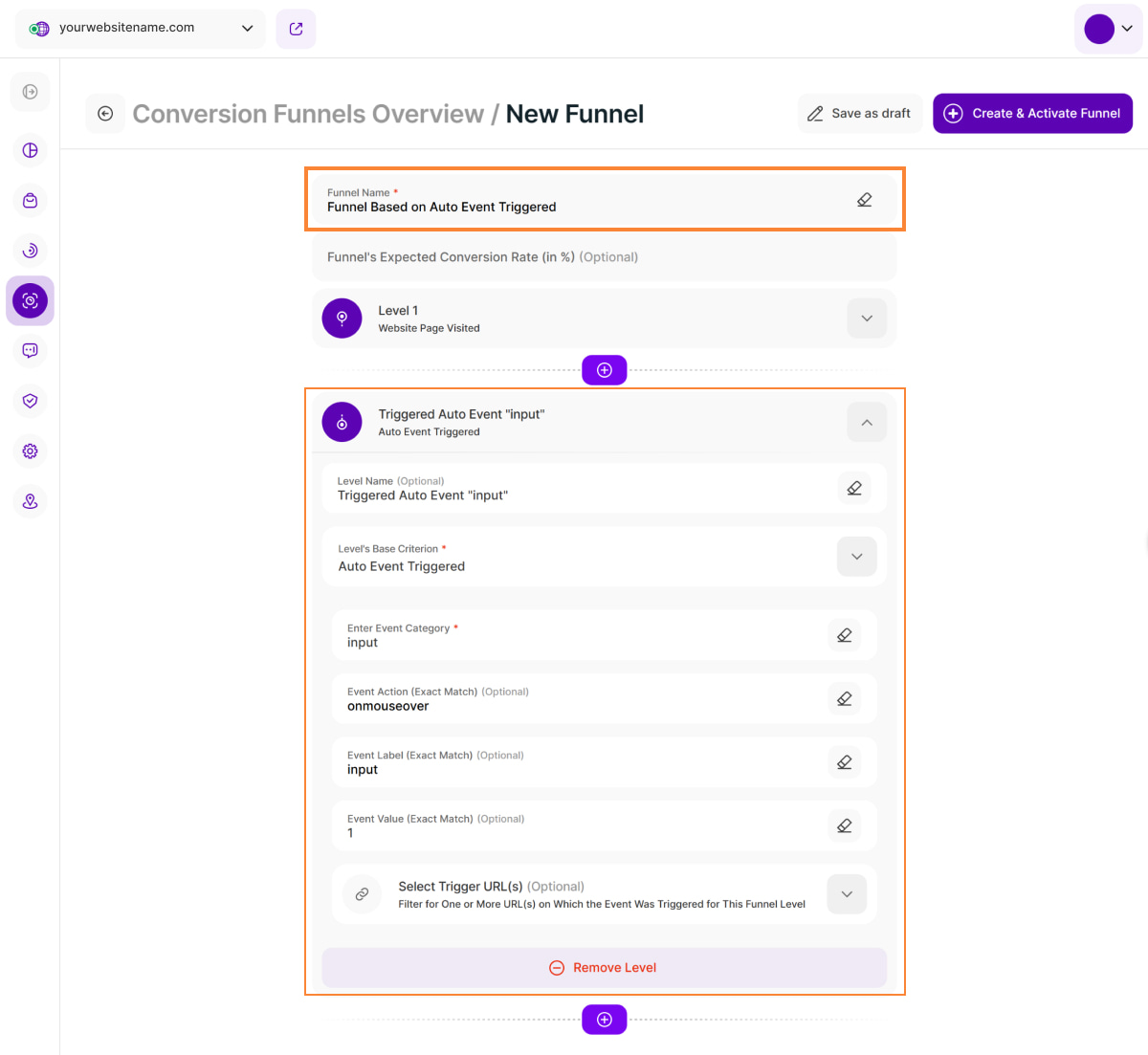
Task: Add level between Level 1 and Auto Event
Action: (605, 370)
